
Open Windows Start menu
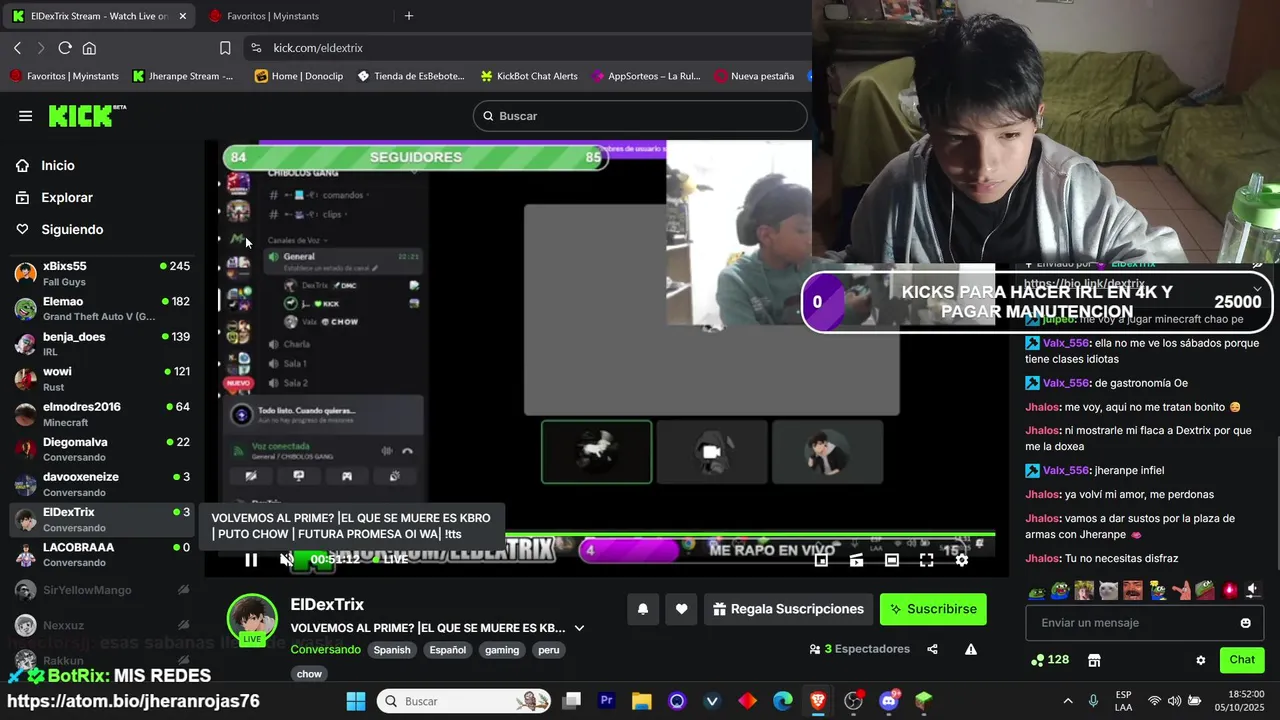[x=356, y=701]
